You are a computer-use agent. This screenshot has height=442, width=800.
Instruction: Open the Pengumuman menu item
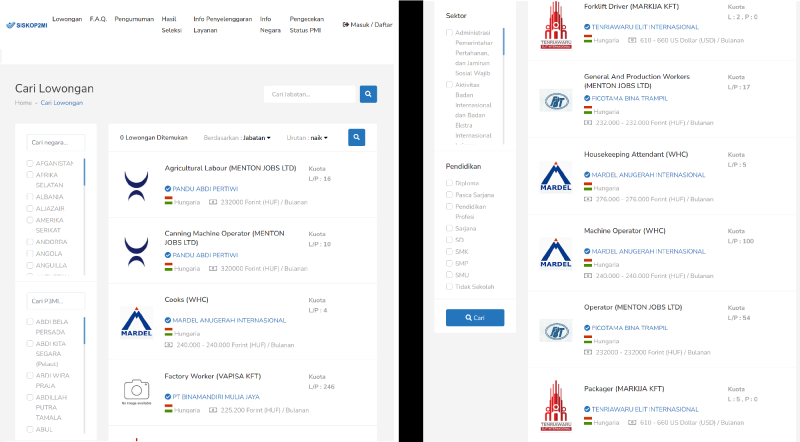(x=134, y=19)
